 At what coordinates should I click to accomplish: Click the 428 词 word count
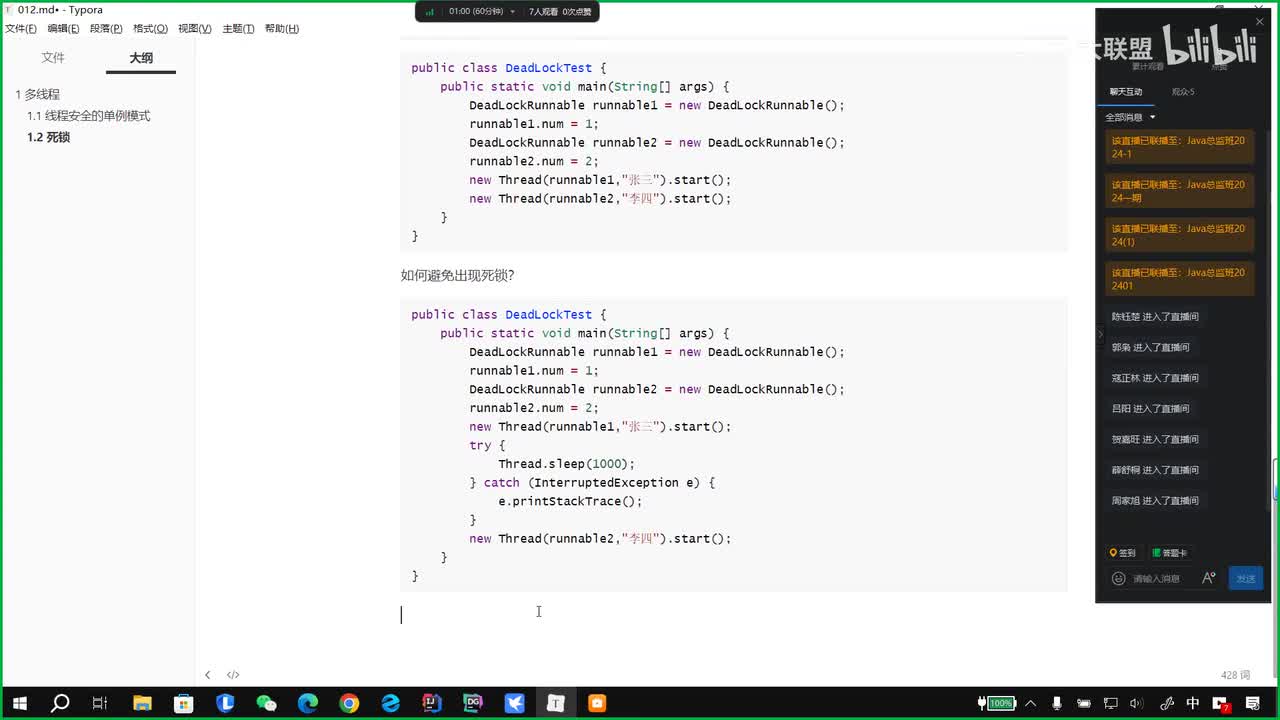[x=1236, y=676]
